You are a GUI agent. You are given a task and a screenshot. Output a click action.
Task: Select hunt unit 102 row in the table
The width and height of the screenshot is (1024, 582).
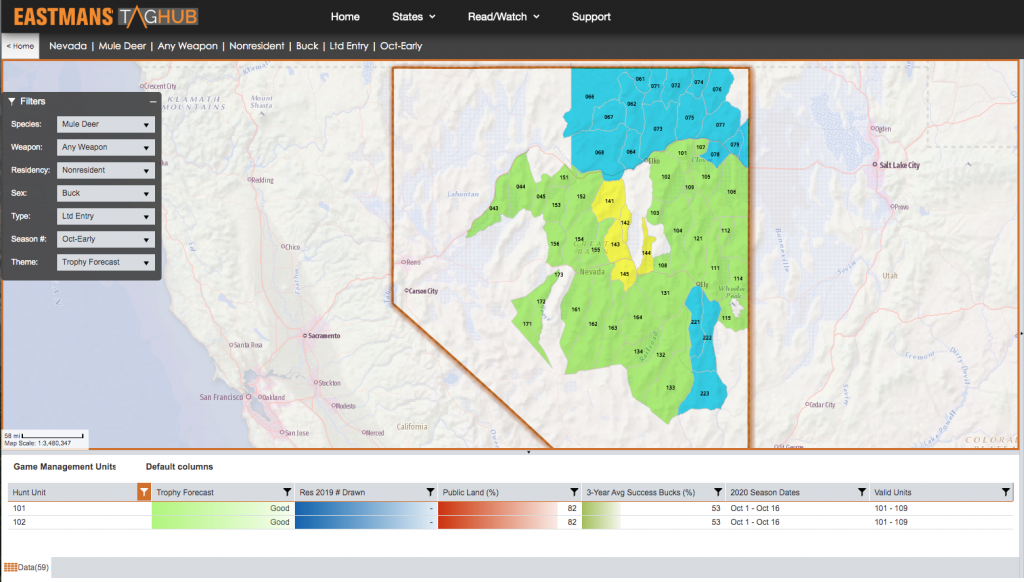click(511, 522)
